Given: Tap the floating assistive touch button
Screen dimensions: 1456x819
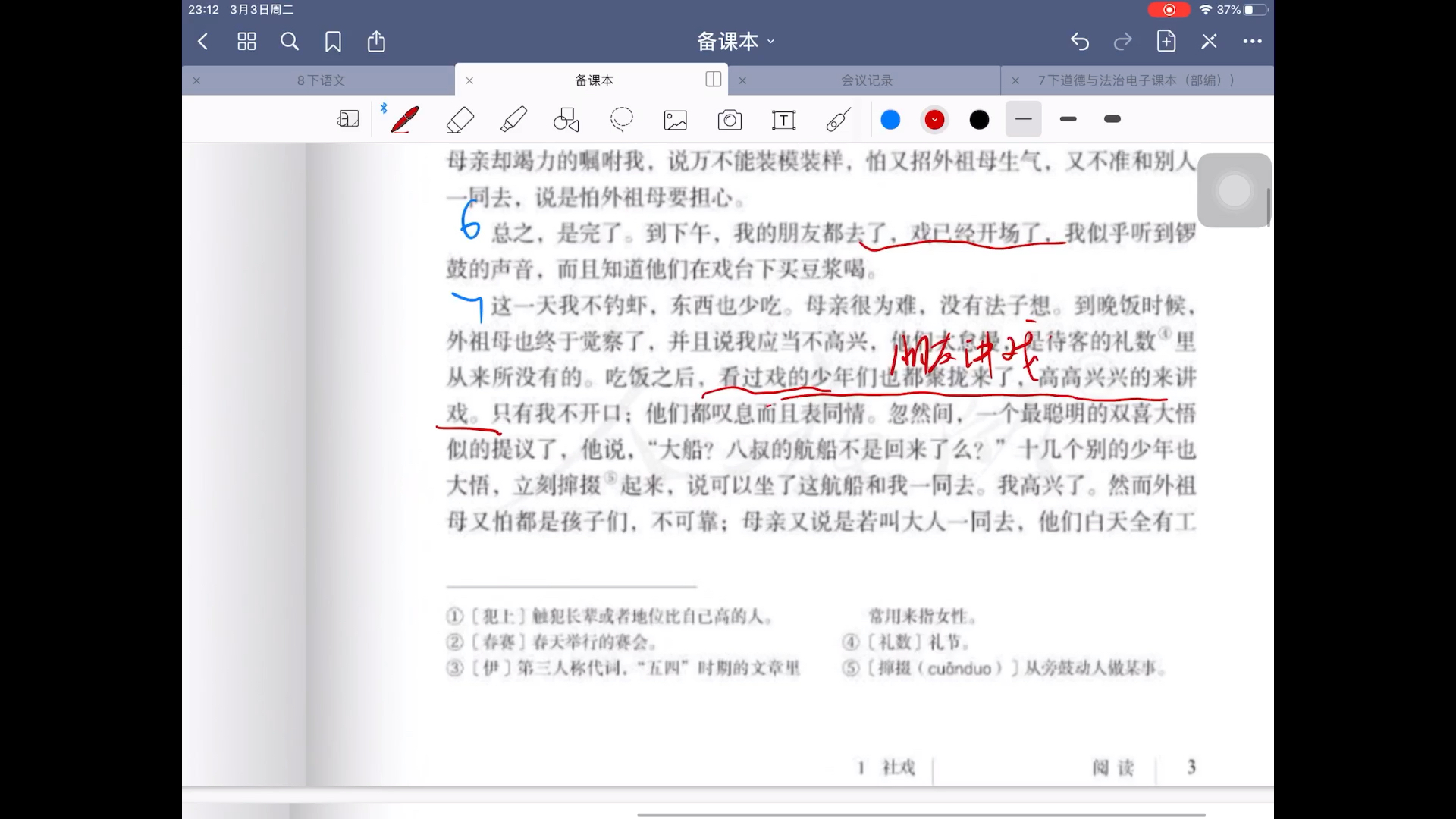Looking at the screenshot, I should click(x=1234, y=190).
